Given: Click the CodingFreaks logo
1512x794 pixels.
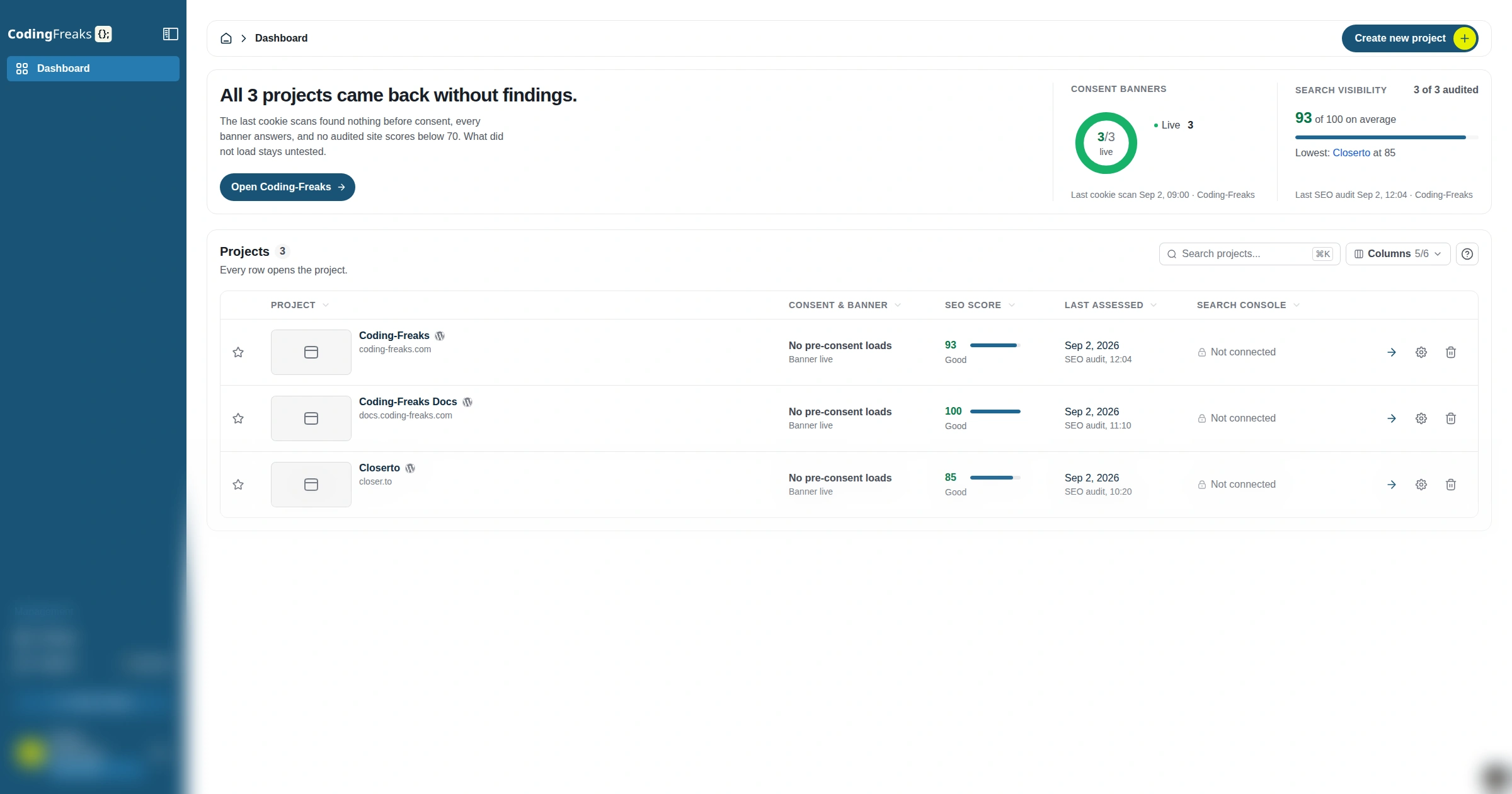Looking at the screenshot, I should [x=59, y=34].
